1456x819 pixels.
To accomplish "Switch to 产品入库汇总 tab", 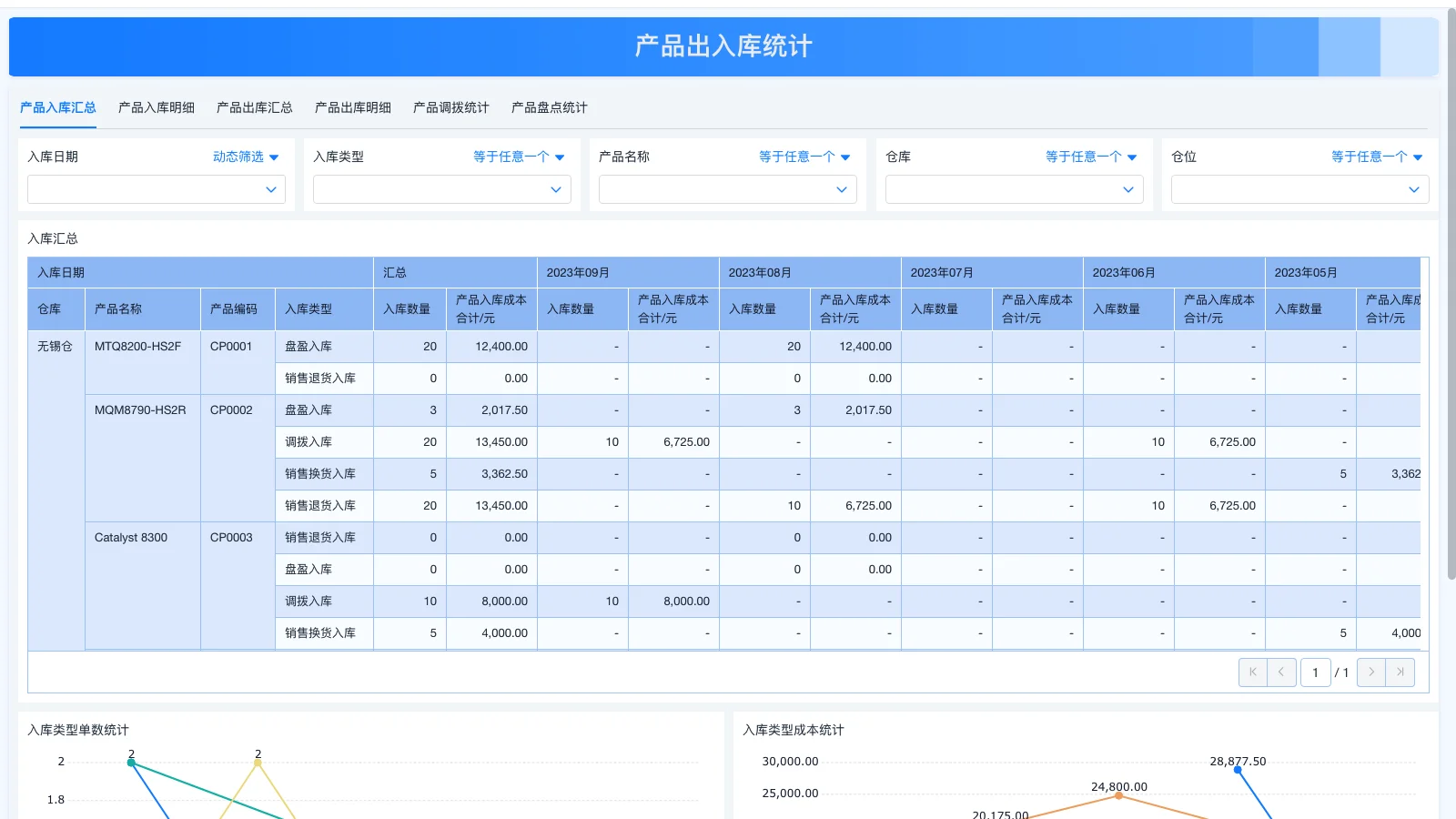I will tap(58, 107).
